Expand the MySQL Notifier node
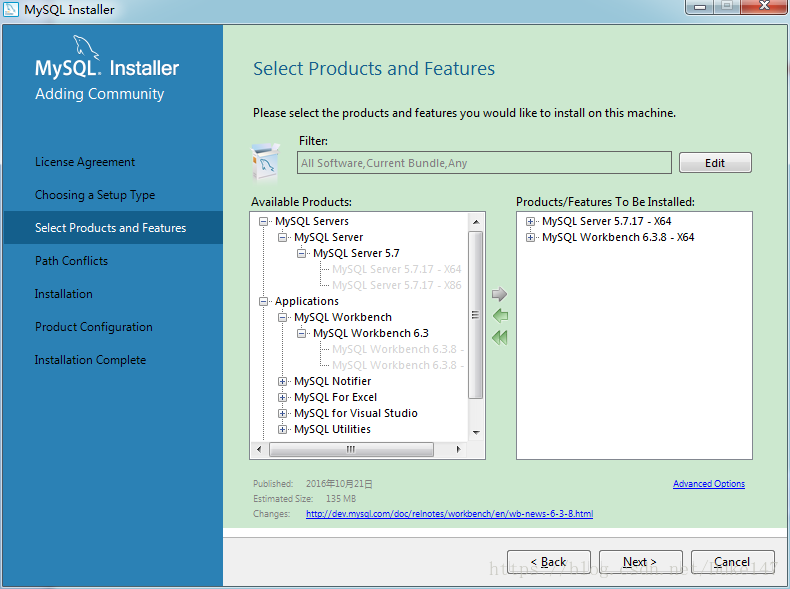This screenshot has width=790, height=589. 282,381
